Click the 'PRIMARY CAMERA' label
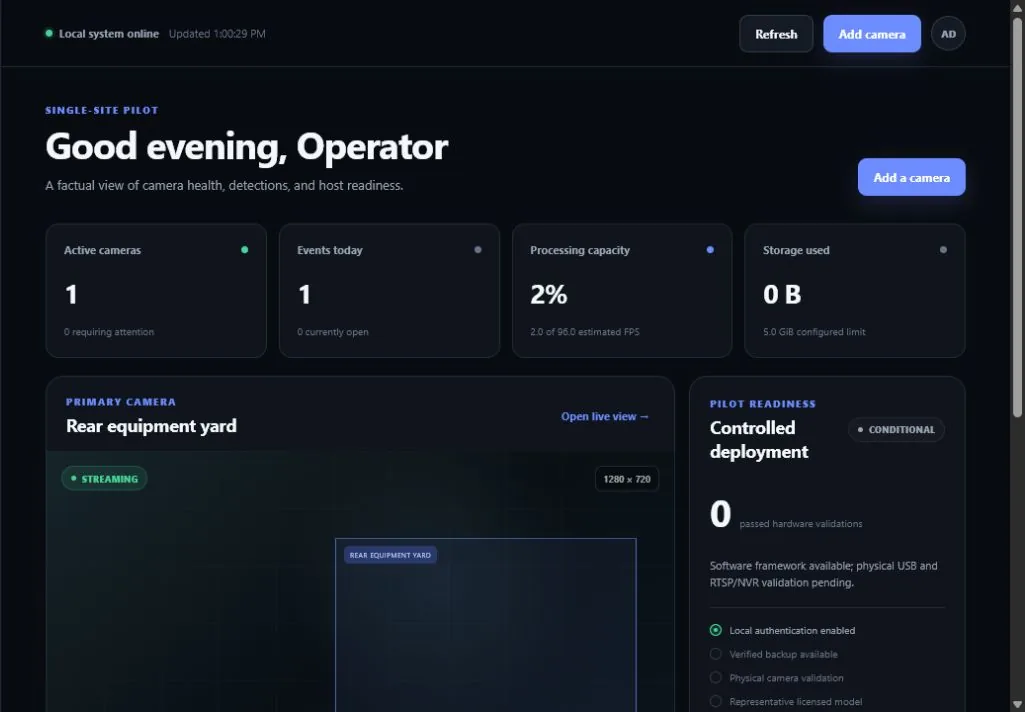1025x712 pixels. [121, 402]
